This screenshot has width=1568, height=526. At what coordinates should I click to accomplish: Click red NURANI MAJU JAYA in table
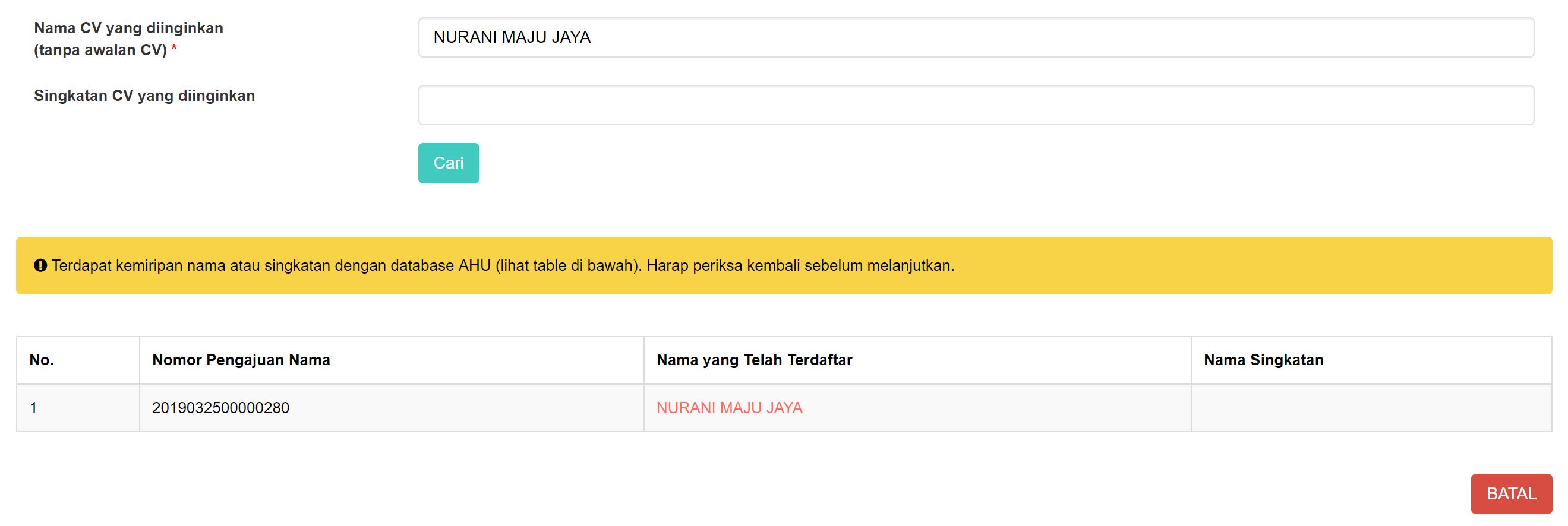(729, 408)
